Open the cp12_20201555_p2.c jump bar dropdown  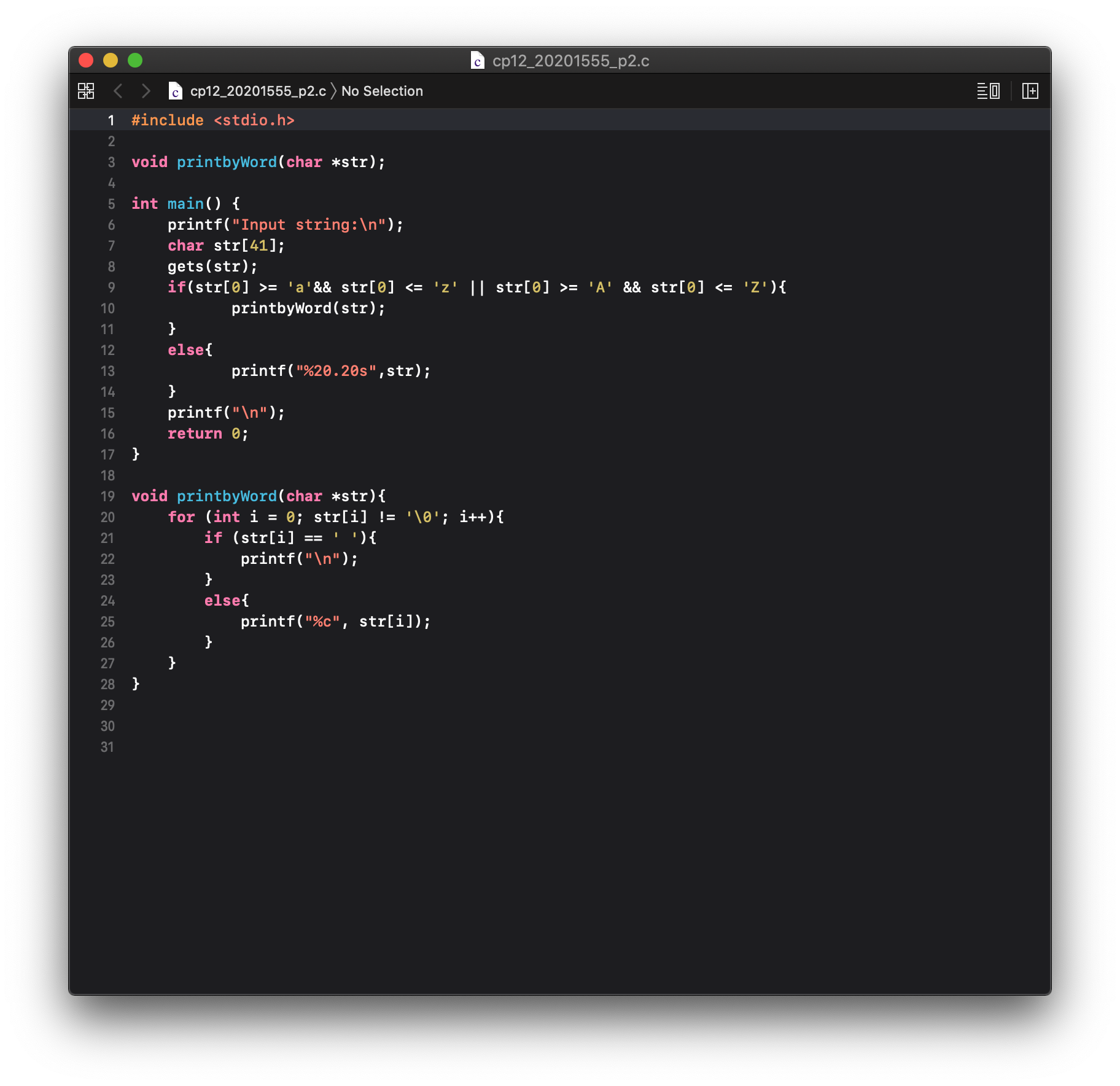pyautogui.click(x=258, y=91)
